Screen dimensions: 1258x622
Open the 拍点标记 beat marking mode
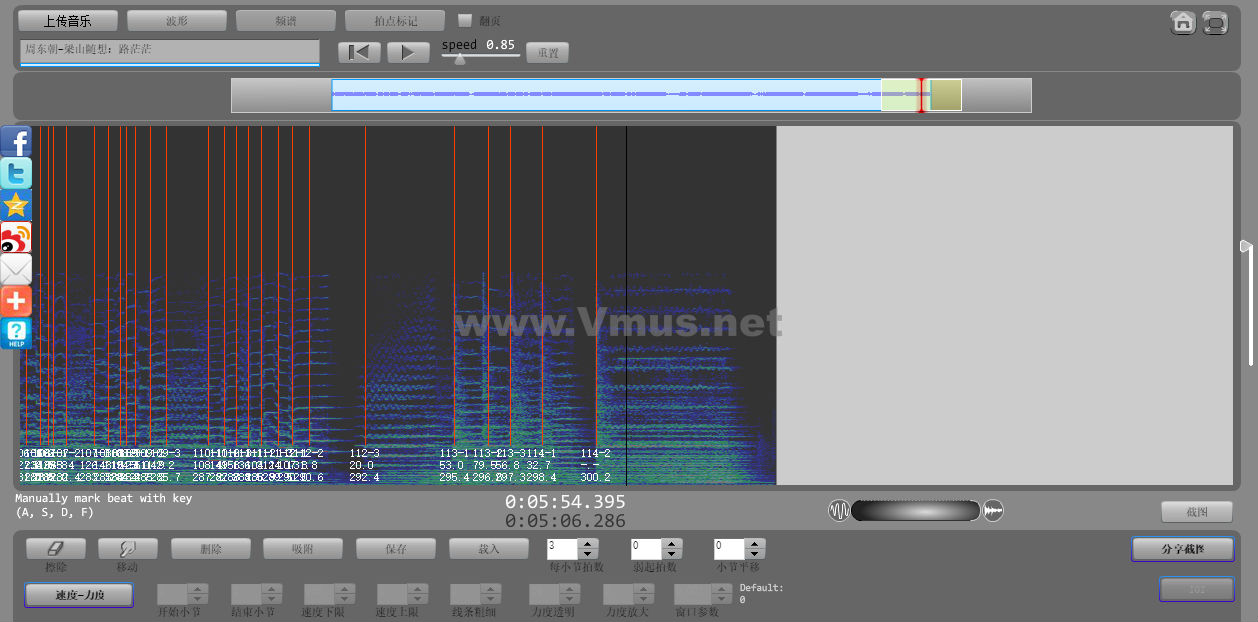tap(395, 20)
